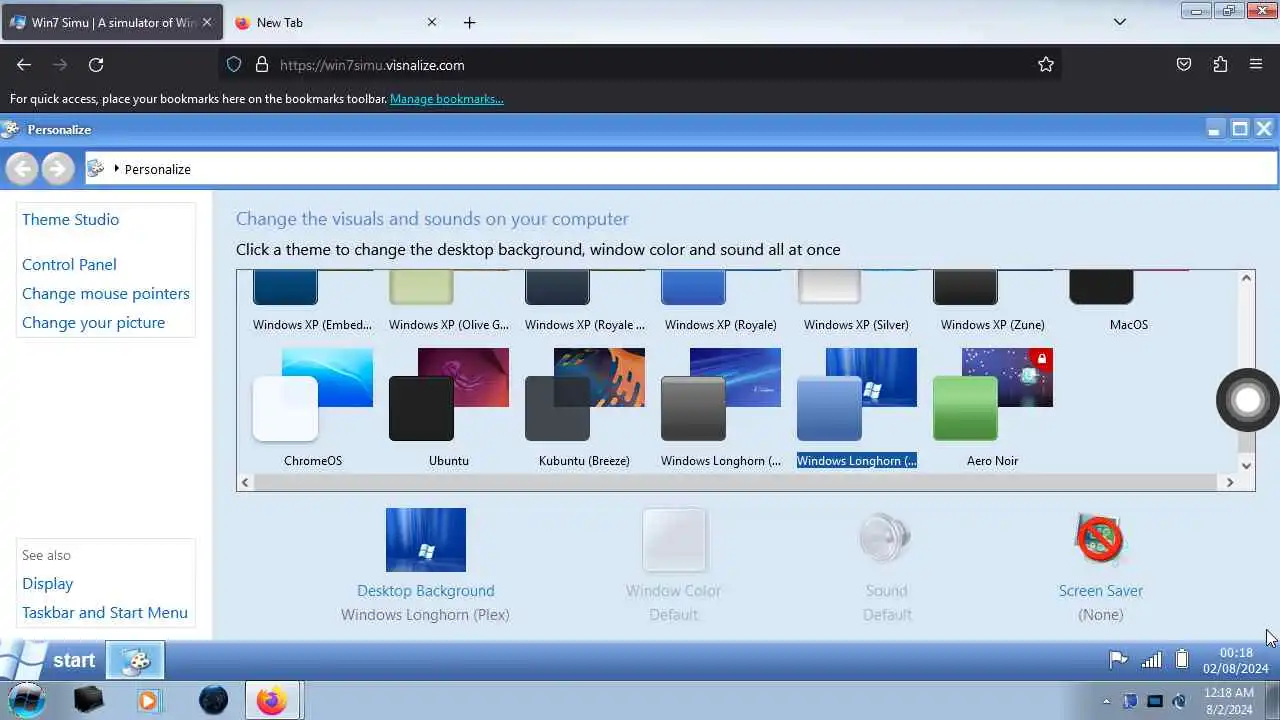Open Desktop Background settings icon

click(426, 540)
